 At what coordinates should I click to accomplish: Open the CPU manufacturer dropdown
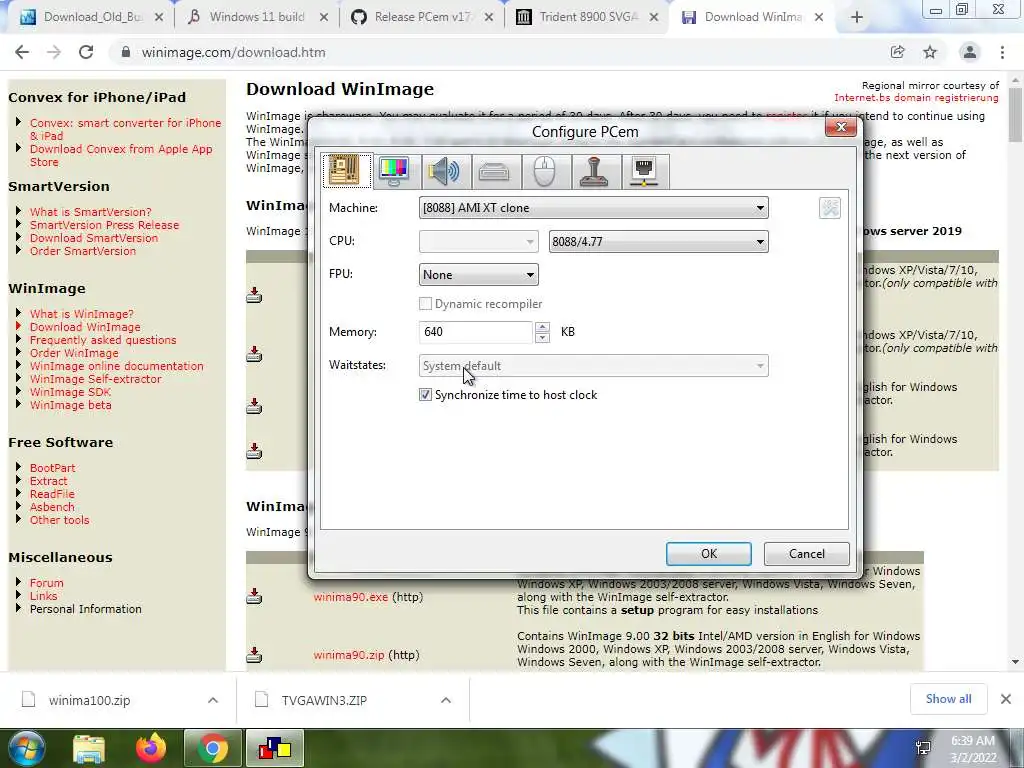pyautogui.click(x=479, y=242)
